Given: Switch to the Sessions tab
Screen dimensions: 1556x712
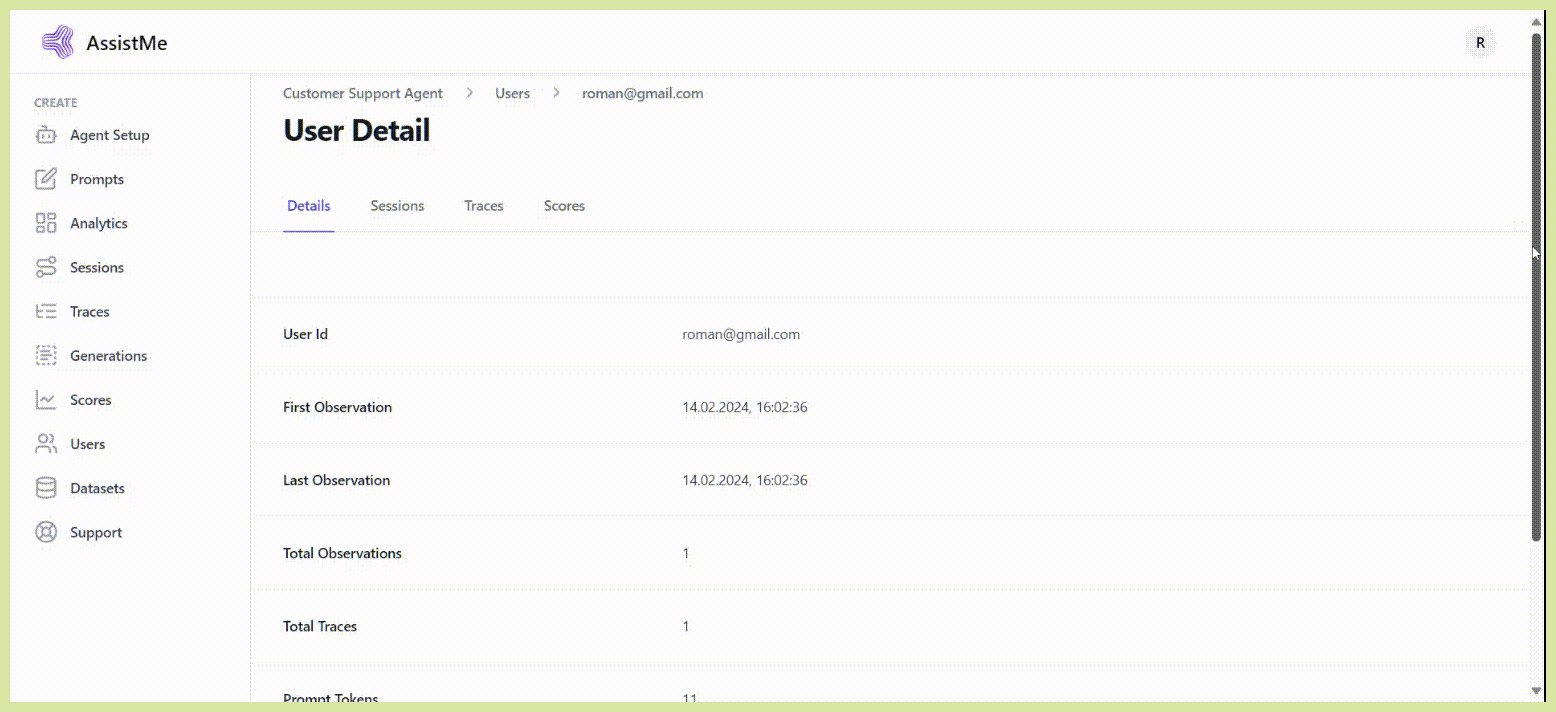Looking at the screenshot, I should pyautogui.click(x=397, y=206).
